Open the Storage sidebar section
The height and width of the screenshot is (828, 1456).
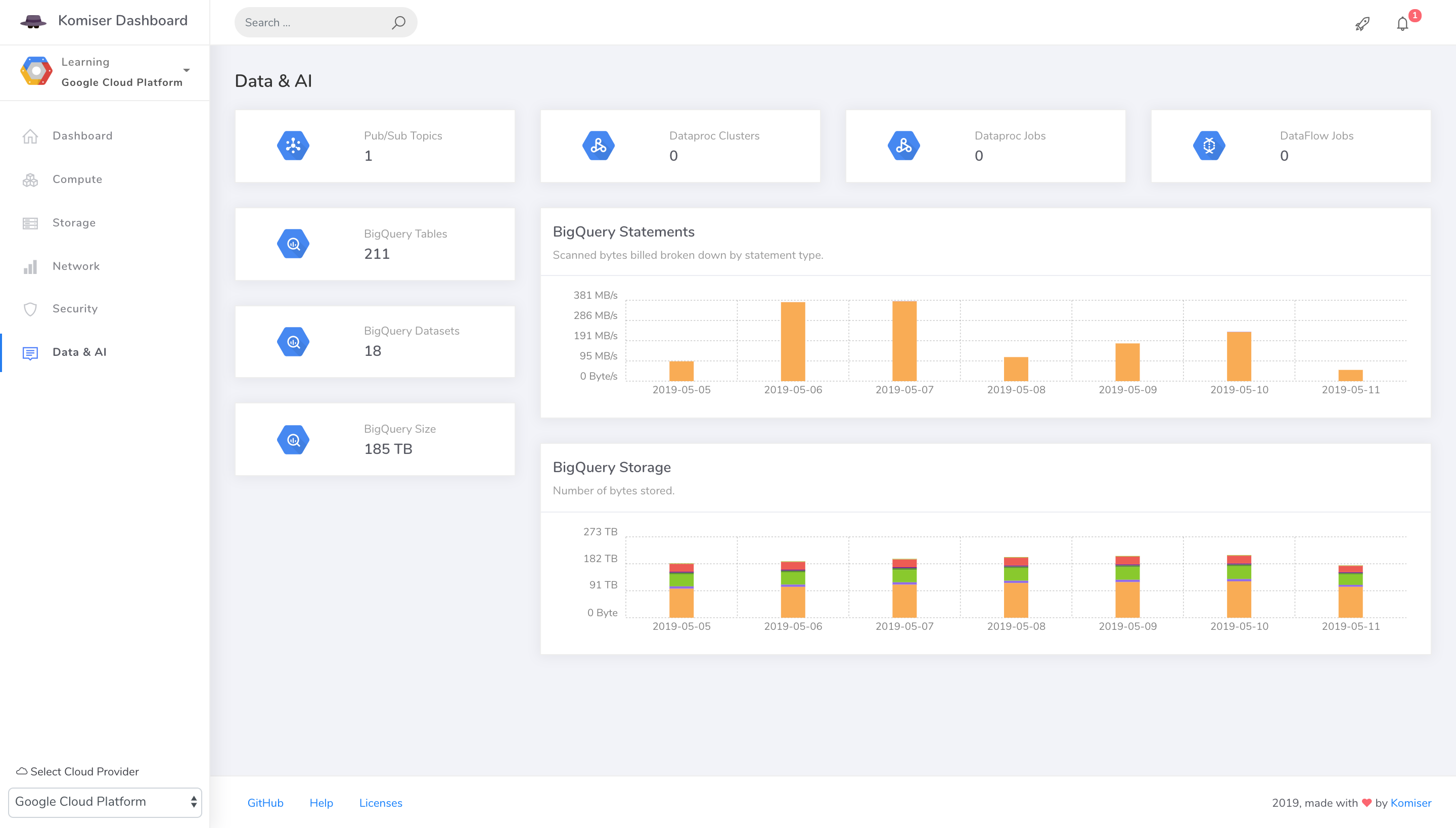coord(74,222)
